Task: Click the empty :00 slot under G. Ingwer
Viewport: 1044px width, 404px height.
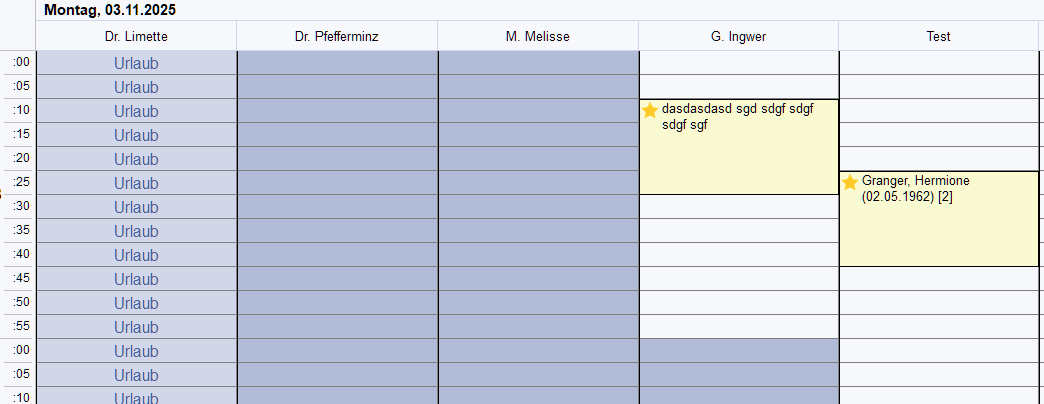Action: pyautogui.click(x=738, y=63)
